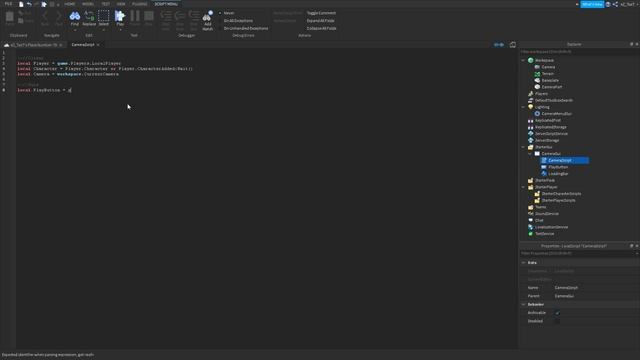Select the Baseplate part in Explorer

pos(550,80)
